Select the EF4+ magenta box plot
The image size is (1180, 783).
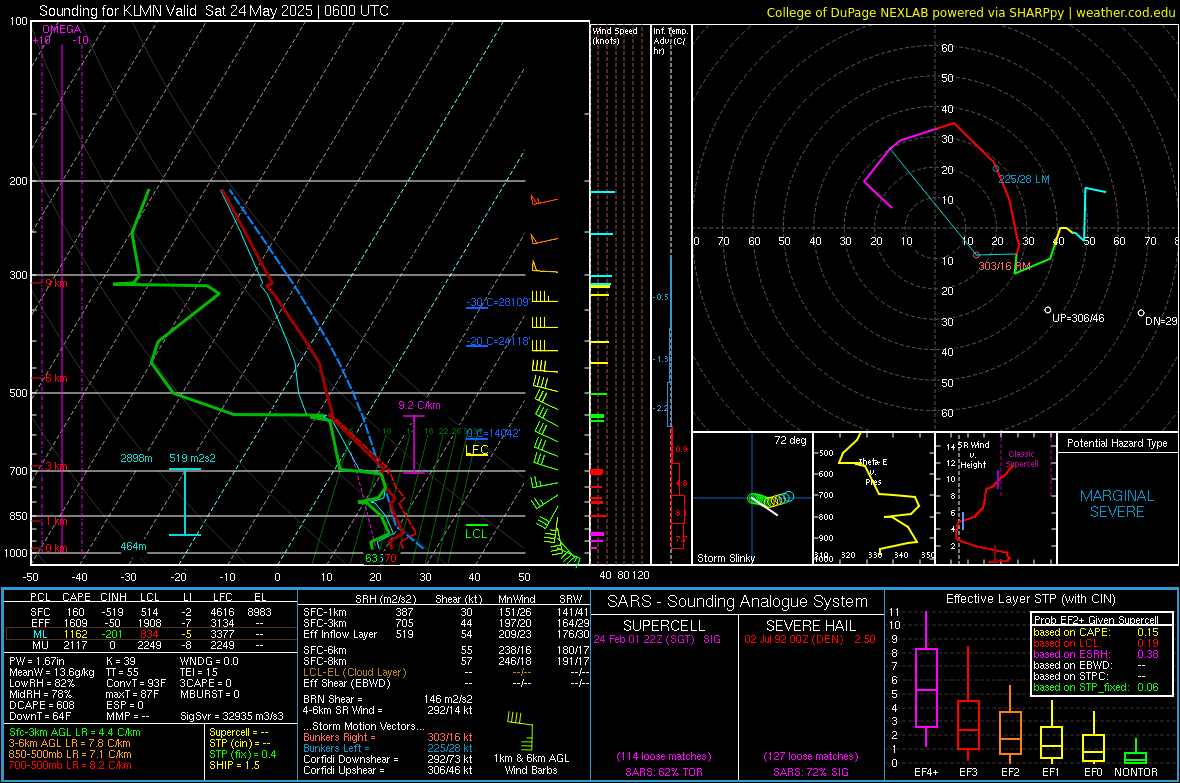[x=926, y=680]
